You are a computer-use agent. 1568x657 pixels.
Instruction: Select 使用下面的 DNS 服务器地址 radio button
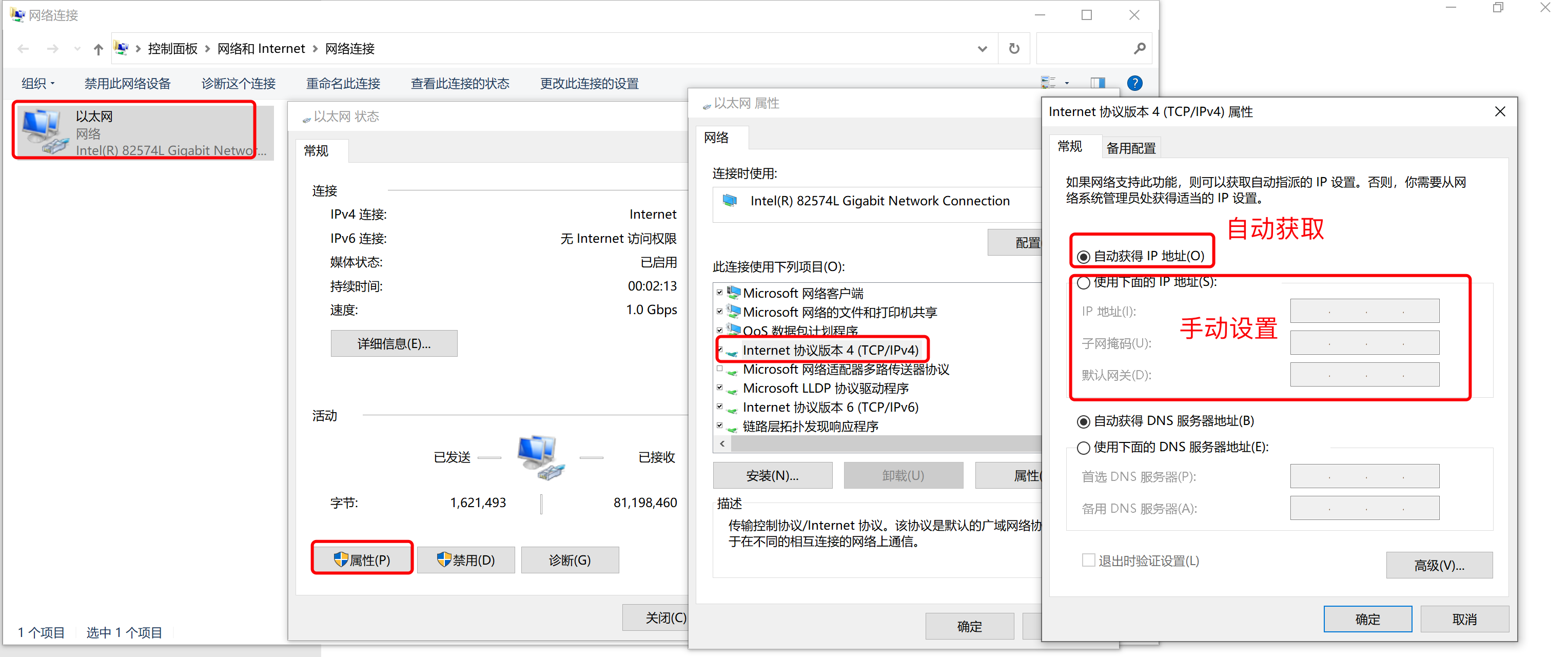click(x=1084, y=448)
